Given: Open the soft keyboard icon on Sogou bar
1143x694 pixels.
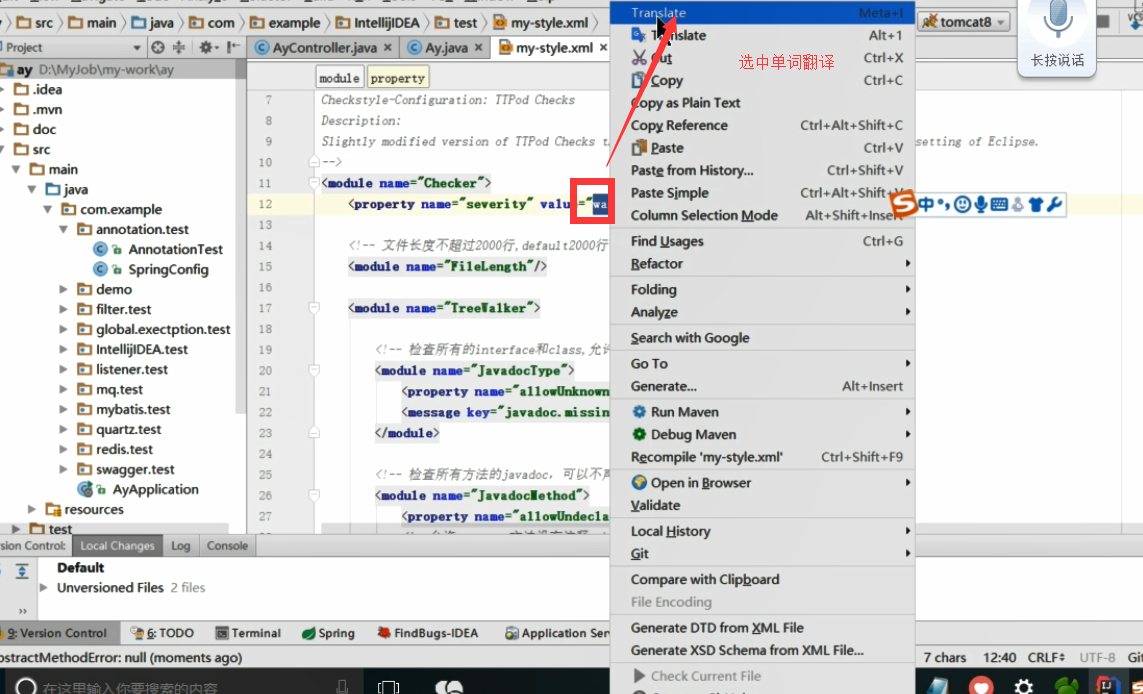Looking at the screenshot, I should [999, 205].
